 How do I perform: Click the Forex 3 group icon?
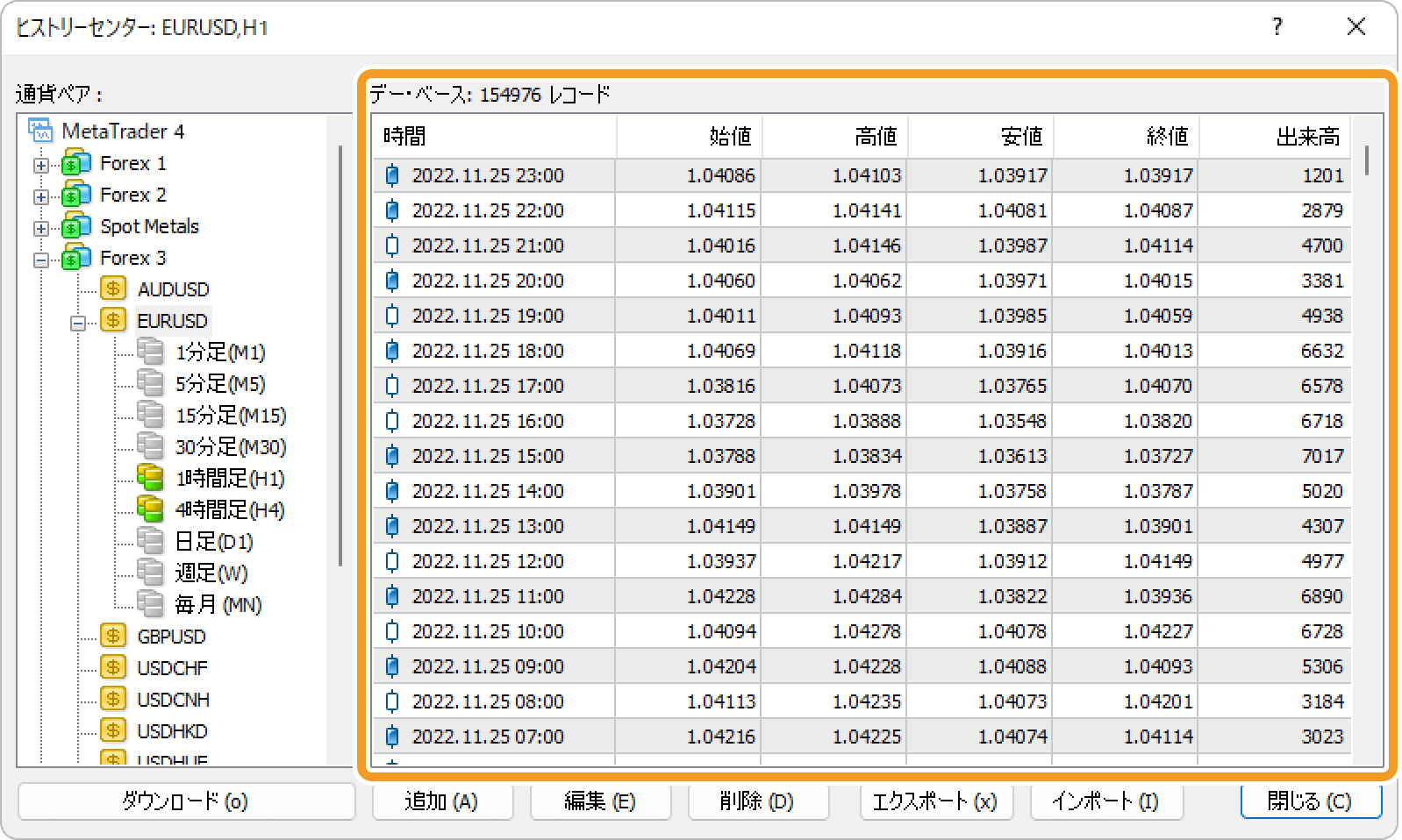click(76, 258)
